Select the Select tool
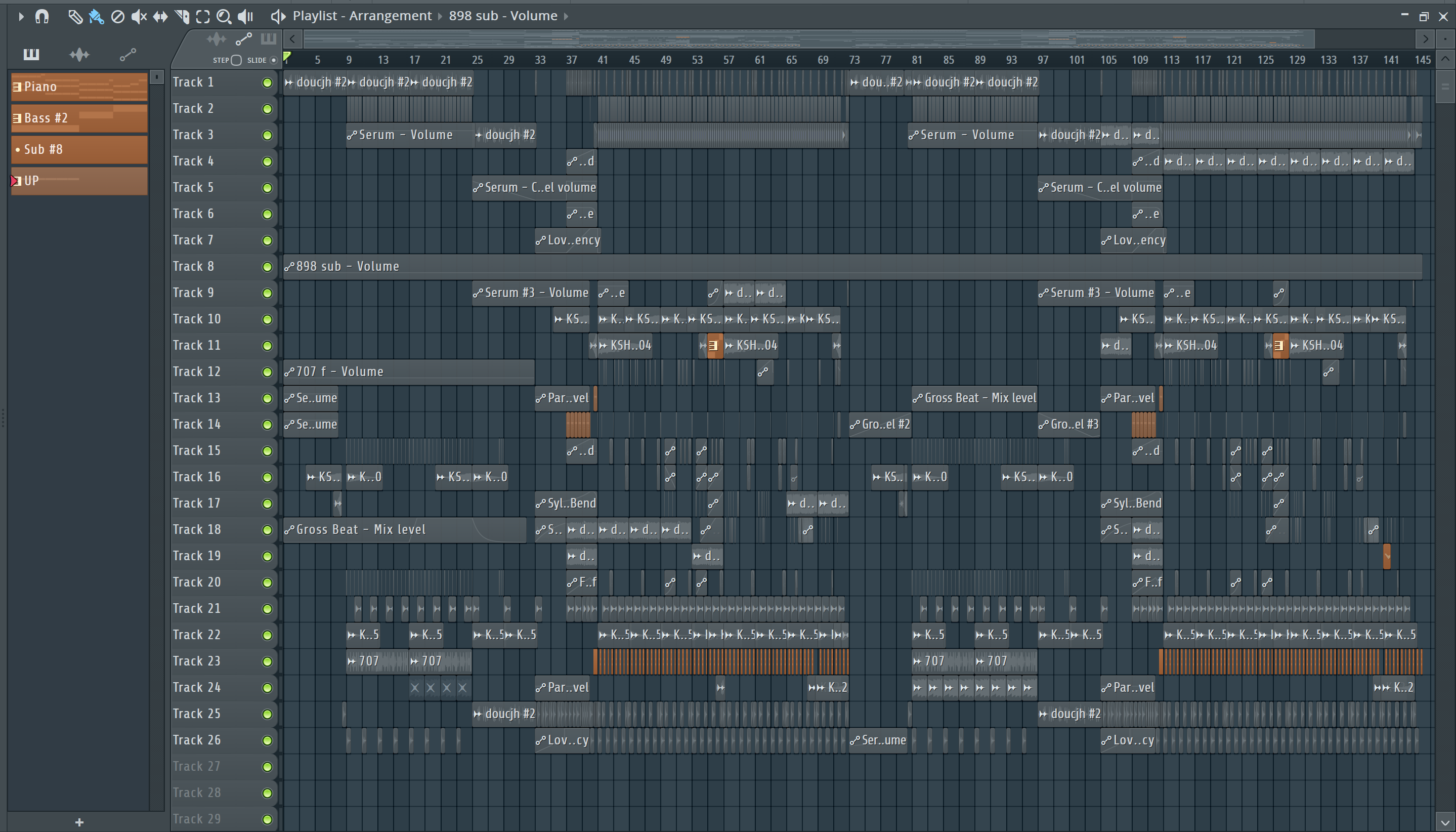The width and height of the screenshot is (1456, 832). 203,17
